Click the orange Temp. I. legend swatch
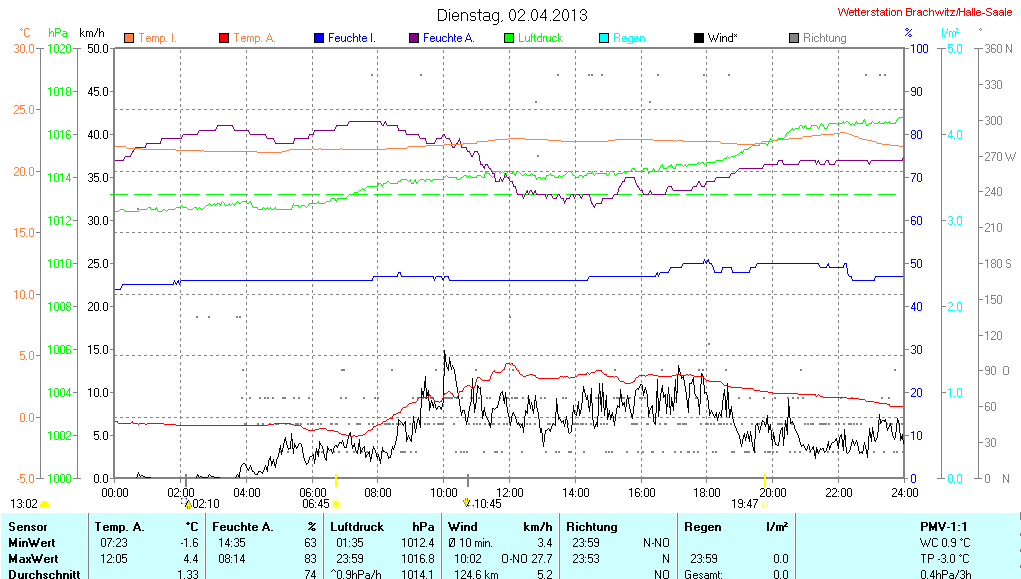The width and height of the screenshot is (1021, 579). [129, 38]
